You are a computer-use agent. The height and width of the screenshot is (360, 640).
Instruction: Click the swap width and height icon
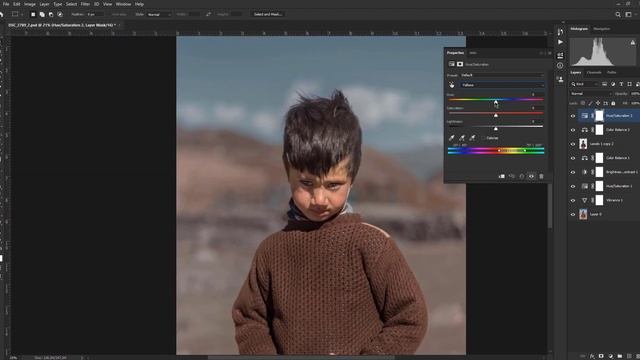[x=209, y=14]
